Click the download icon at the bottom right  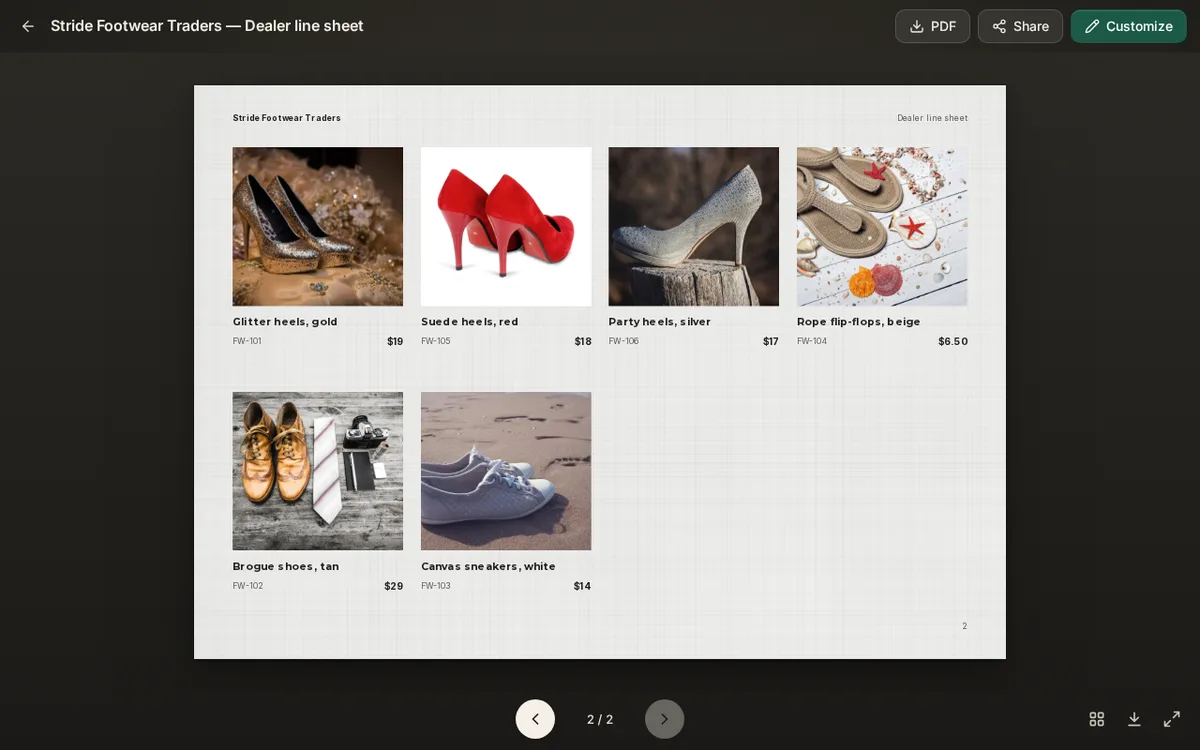point(1134,719)
